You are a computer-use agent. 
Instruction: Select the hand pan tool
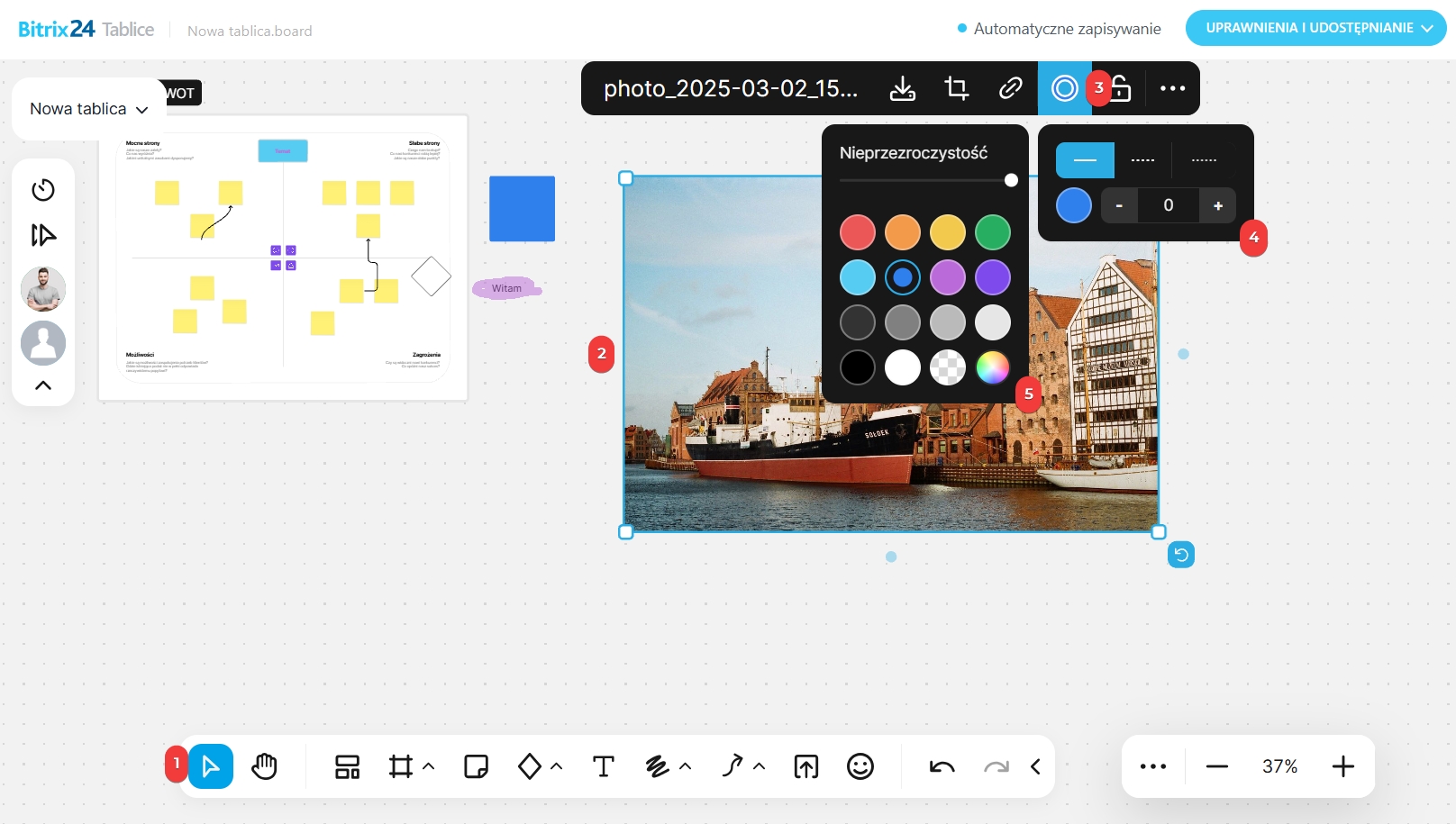264,766
